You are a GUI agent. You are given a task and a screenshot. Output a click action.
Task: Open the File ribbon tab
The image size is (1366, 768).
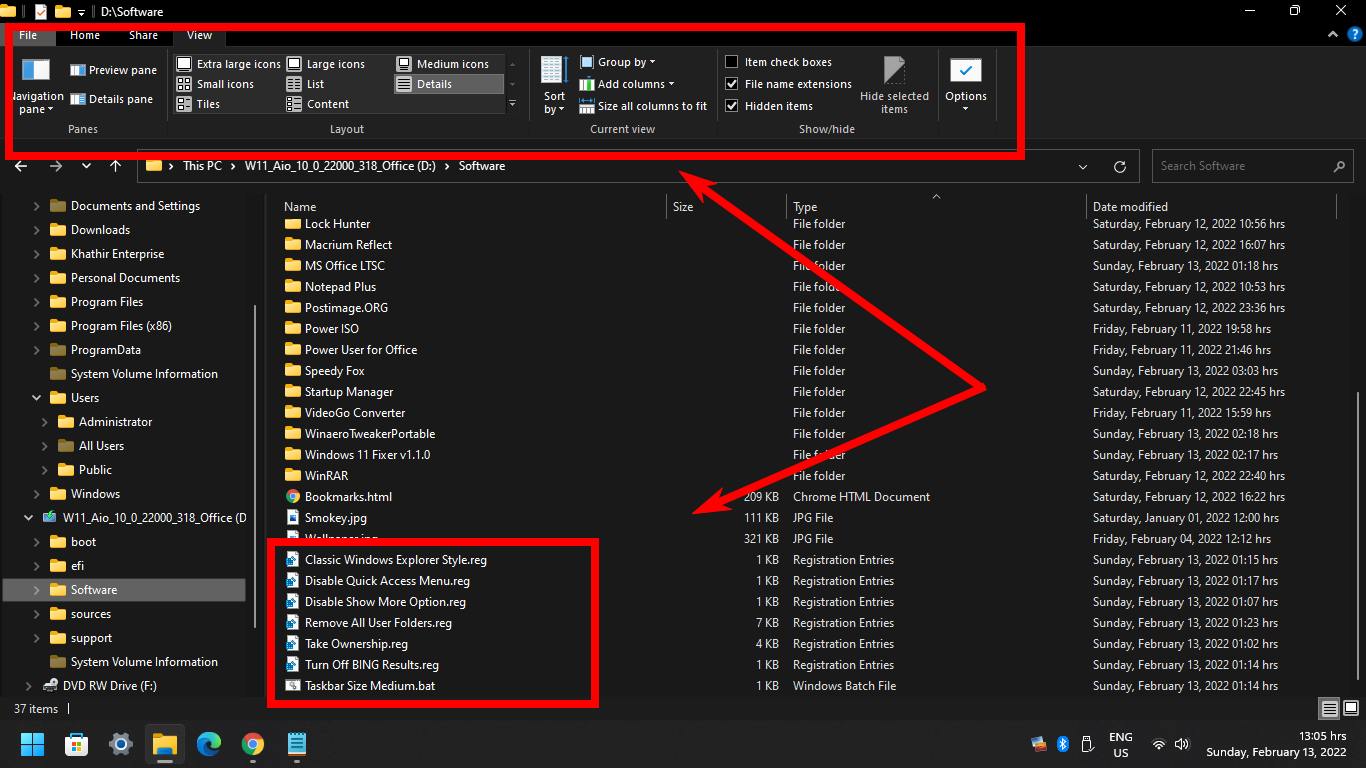28,35
